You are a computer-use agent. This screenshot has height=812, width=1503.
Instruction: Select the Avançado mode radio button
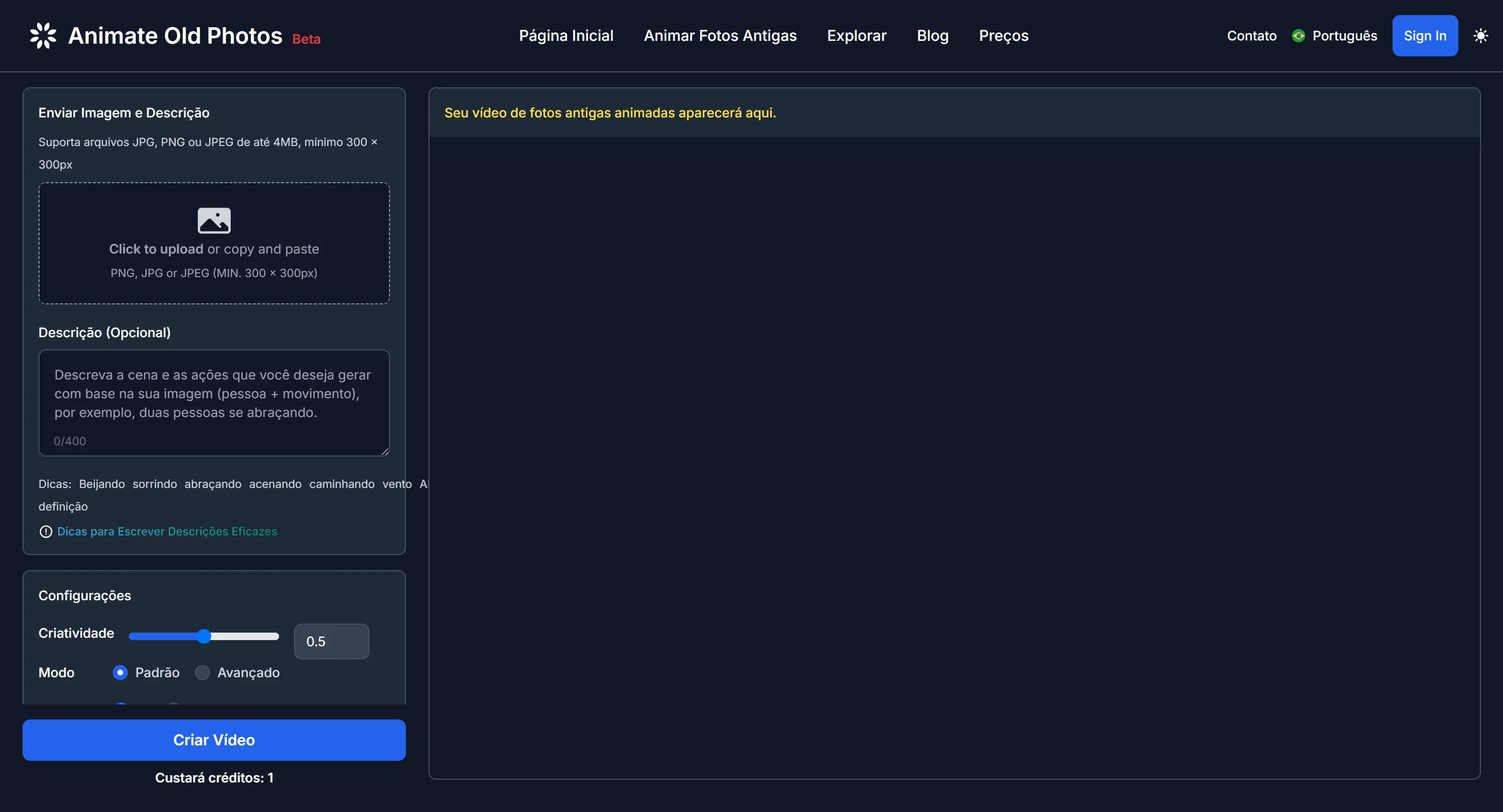[x=202, y=673]
